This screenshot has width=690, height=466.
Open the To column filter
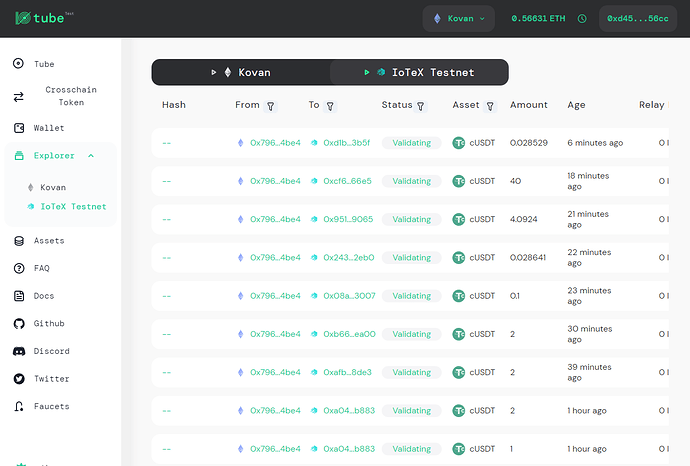coord(330,106)
